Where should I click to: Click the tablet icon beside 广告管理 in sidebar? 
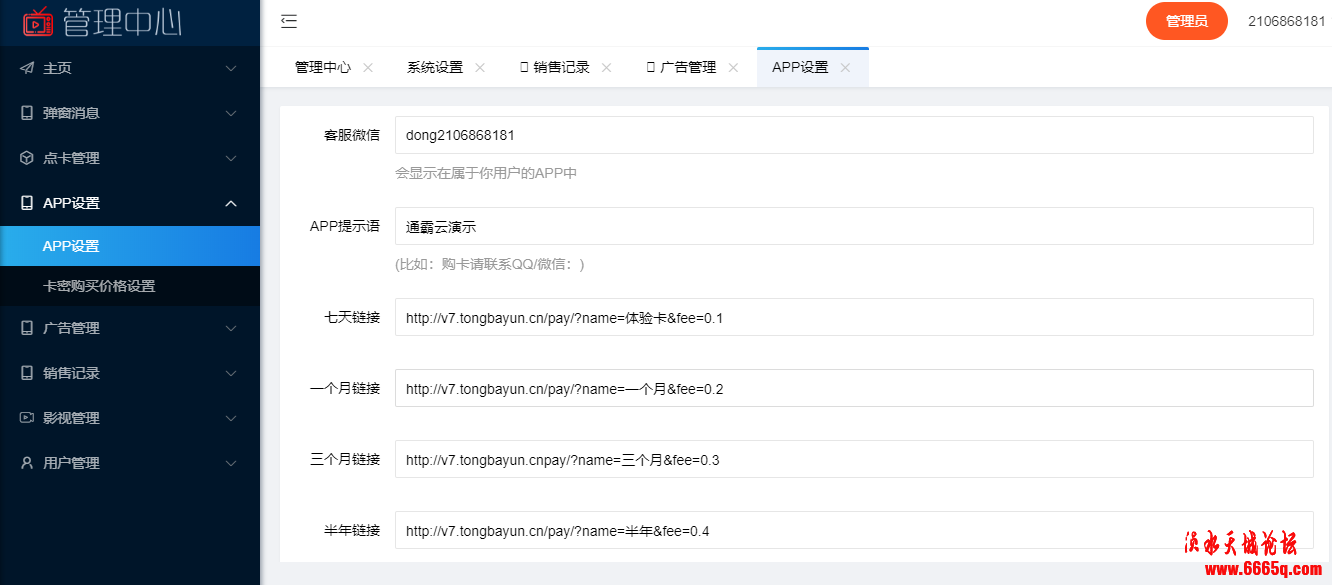tap(27, 328)
